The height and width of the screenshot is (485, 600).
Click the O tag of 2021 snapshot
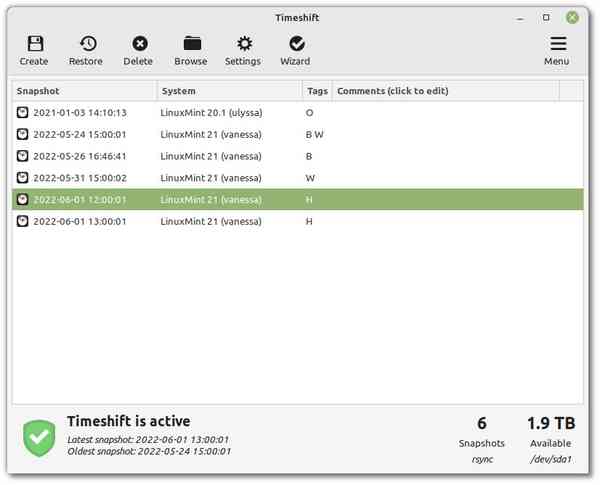click(310, 113)
